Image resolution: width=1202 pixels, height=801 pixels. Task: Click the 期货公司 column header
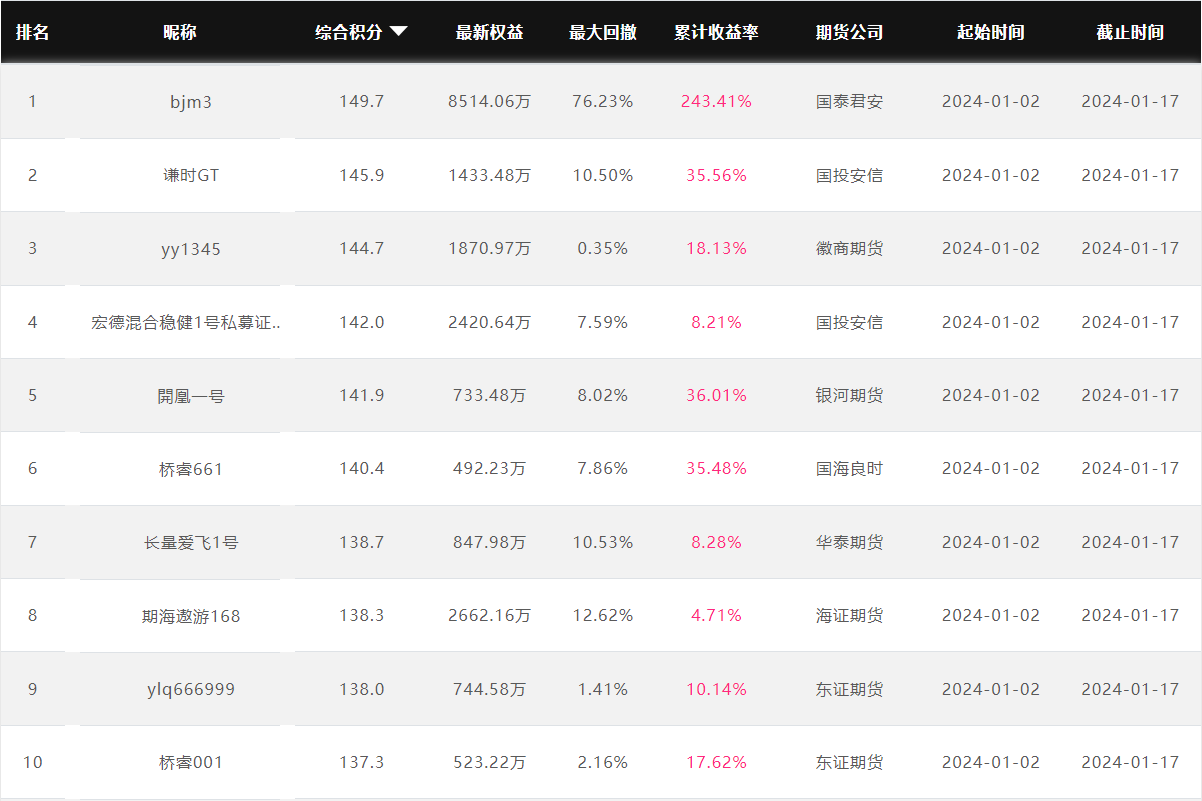(x=850, y=32)
